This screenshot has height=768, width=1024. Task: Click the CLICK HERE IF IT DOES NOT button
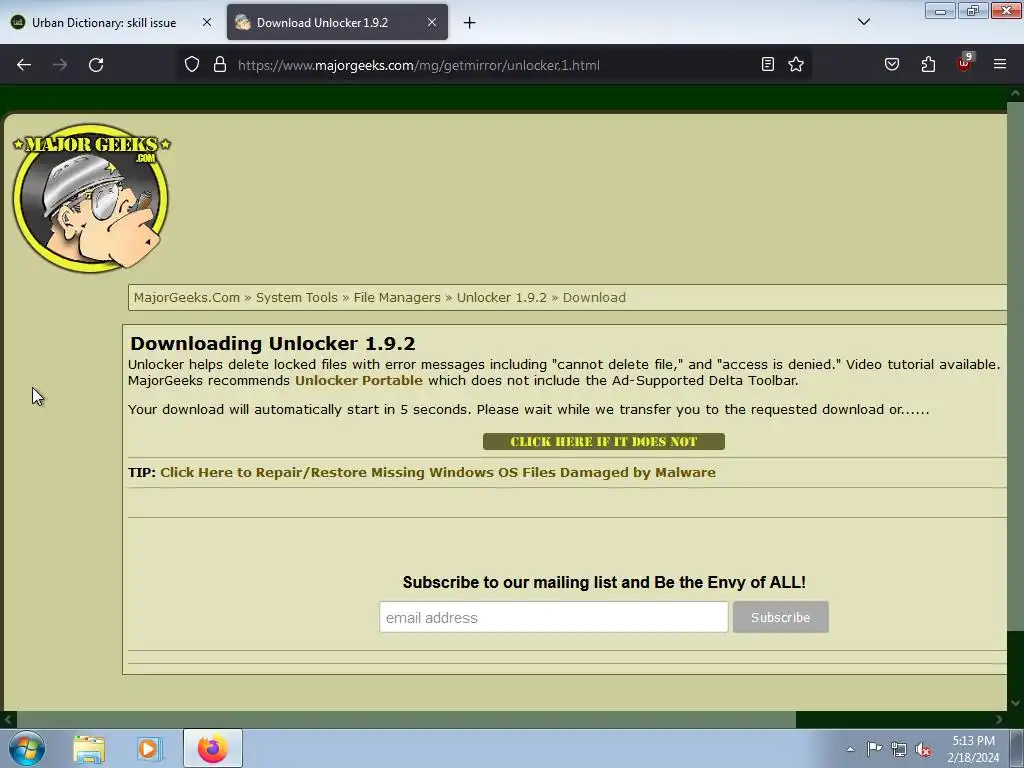tap(603, 441)
